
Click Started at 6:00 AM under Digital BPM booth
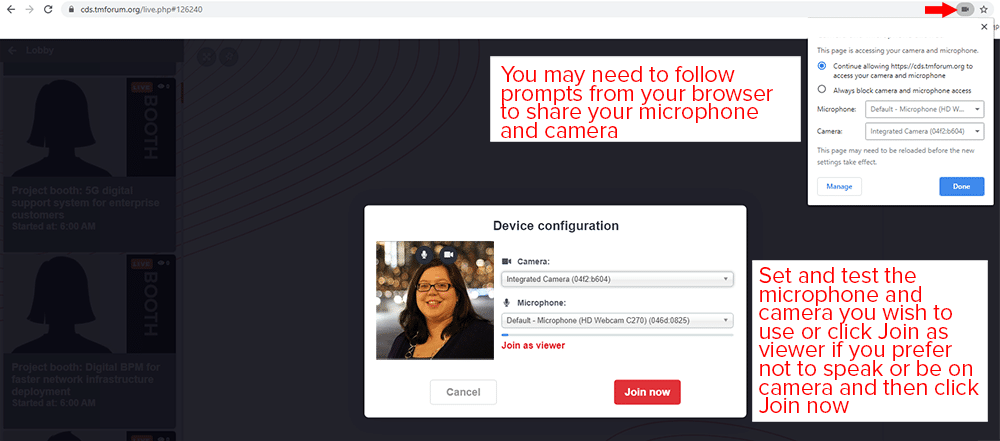click(x=53, y=403)
